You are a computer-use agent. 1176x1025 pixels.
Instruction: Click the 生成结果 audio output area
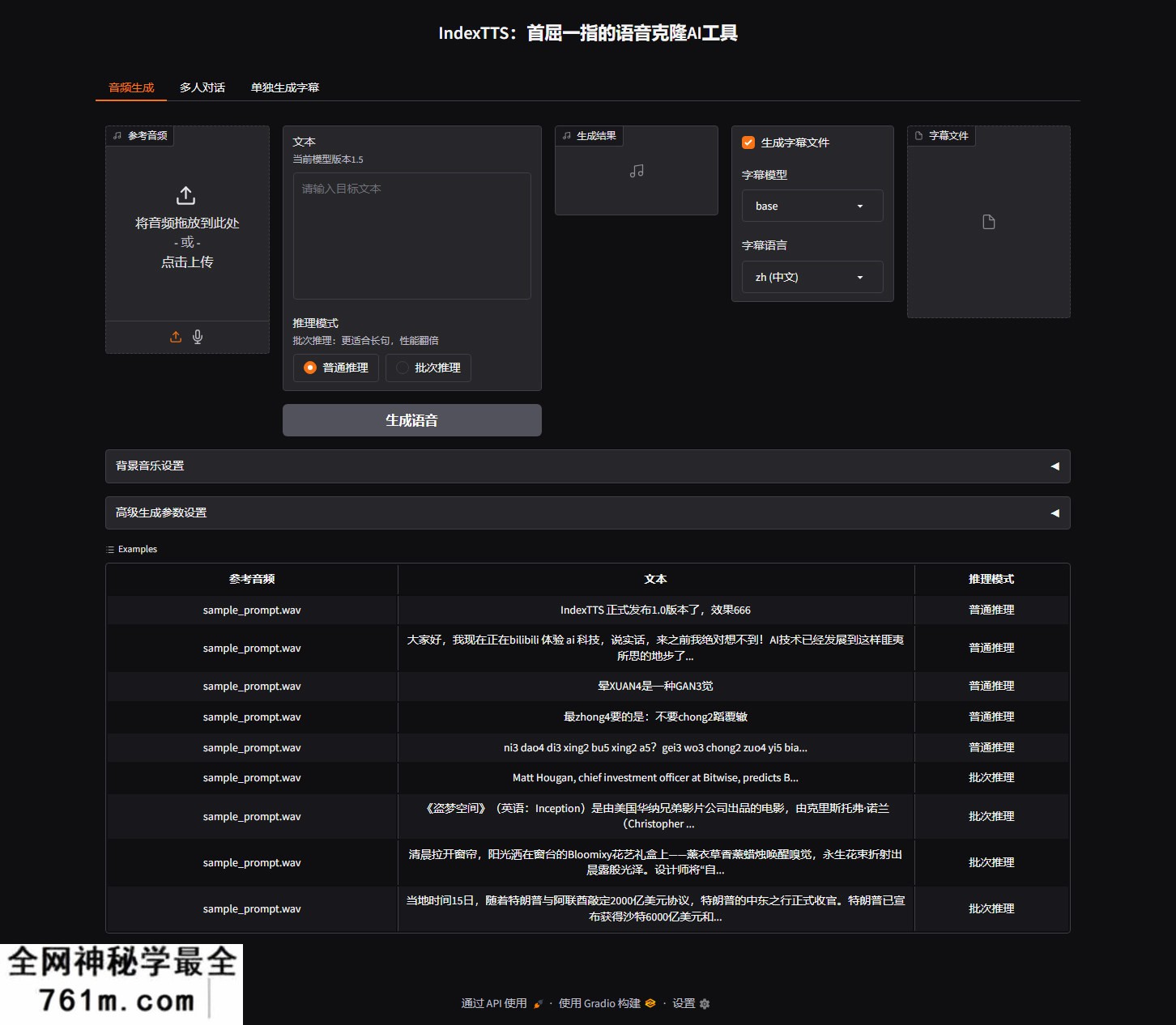click(x=637, y=171)
